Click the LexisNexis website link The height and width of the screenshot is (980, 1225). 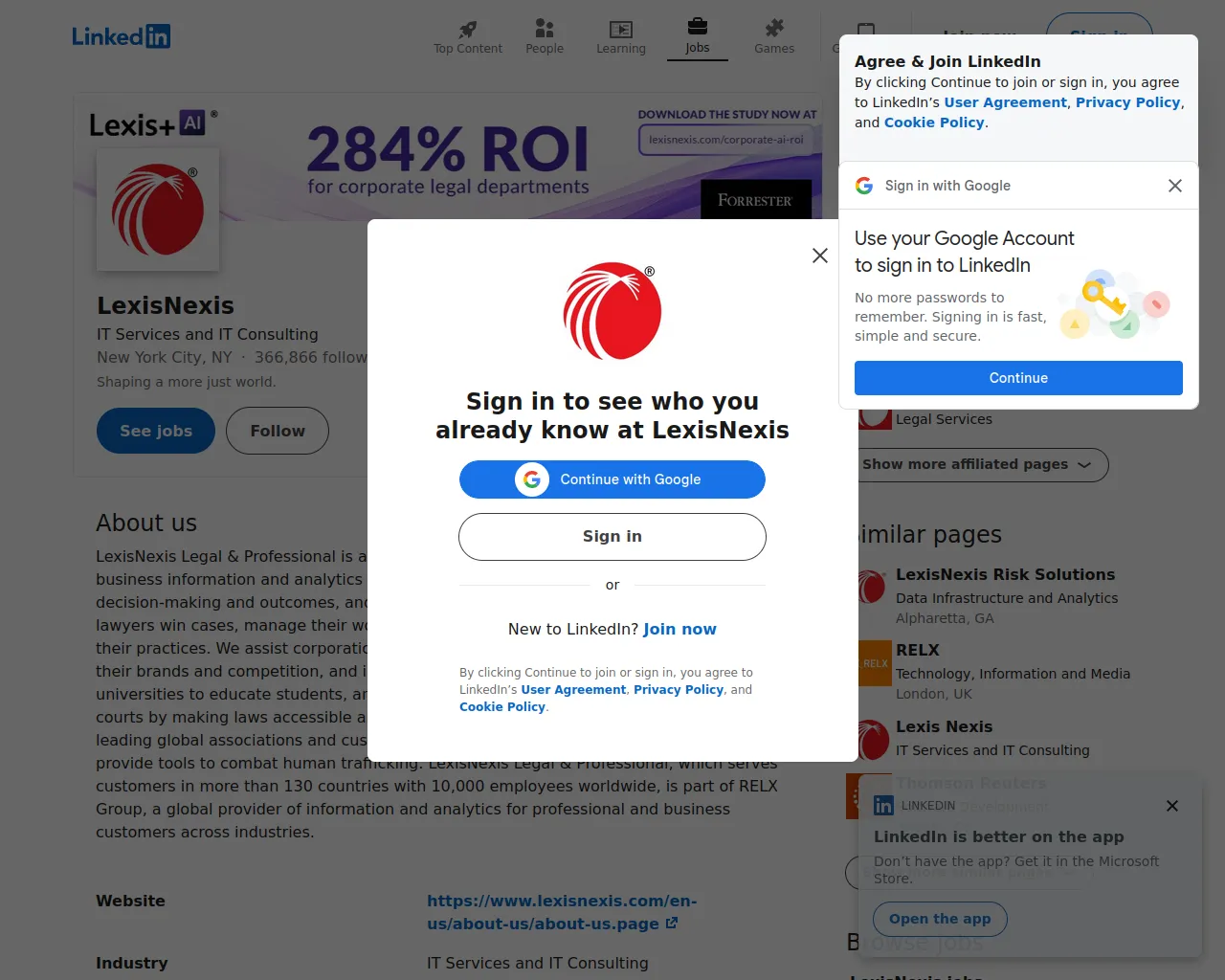click(562, 912)
